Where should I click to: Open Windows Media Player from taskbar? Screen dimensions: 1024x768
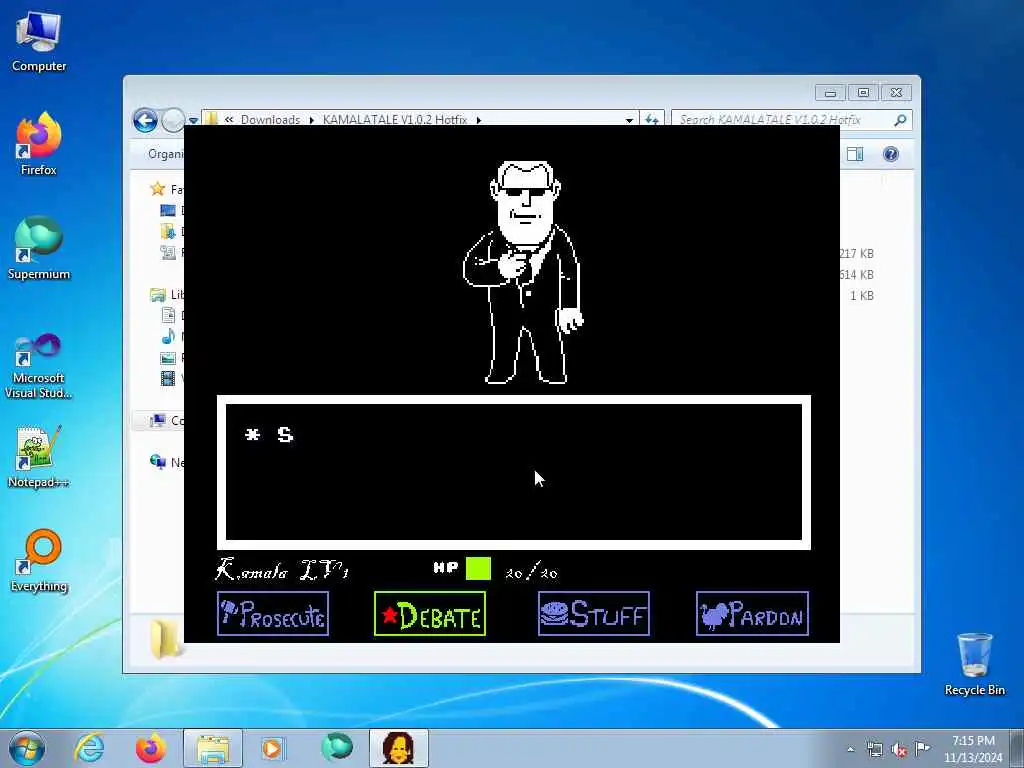(x=272, y=748)
